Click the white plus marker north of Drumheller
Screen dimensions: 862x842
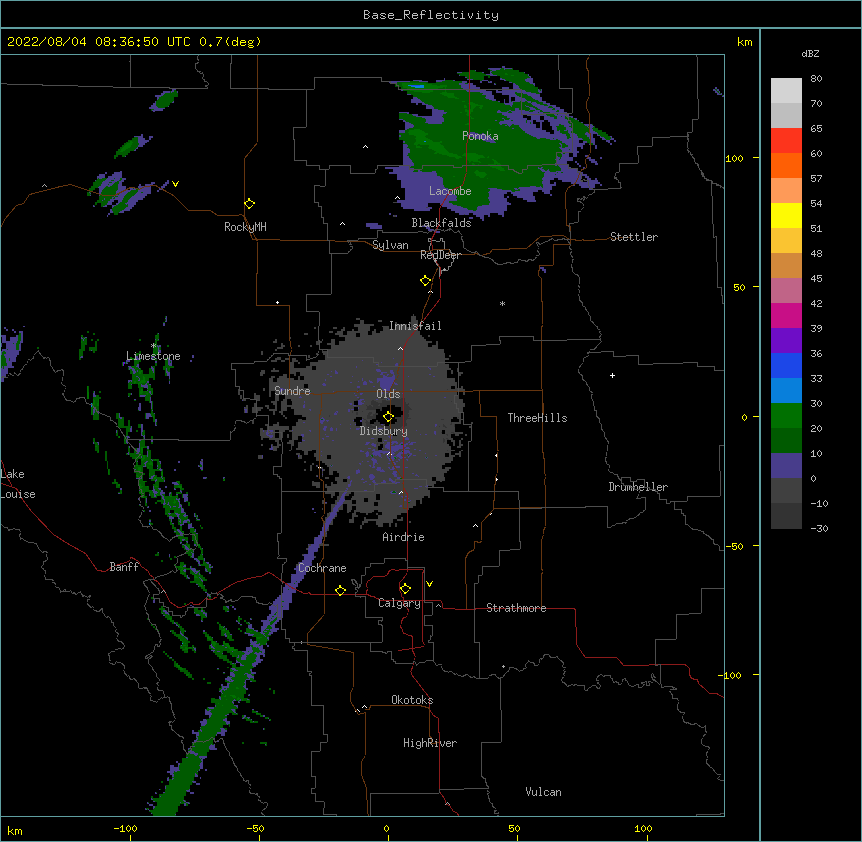click(x=612, y=375)
